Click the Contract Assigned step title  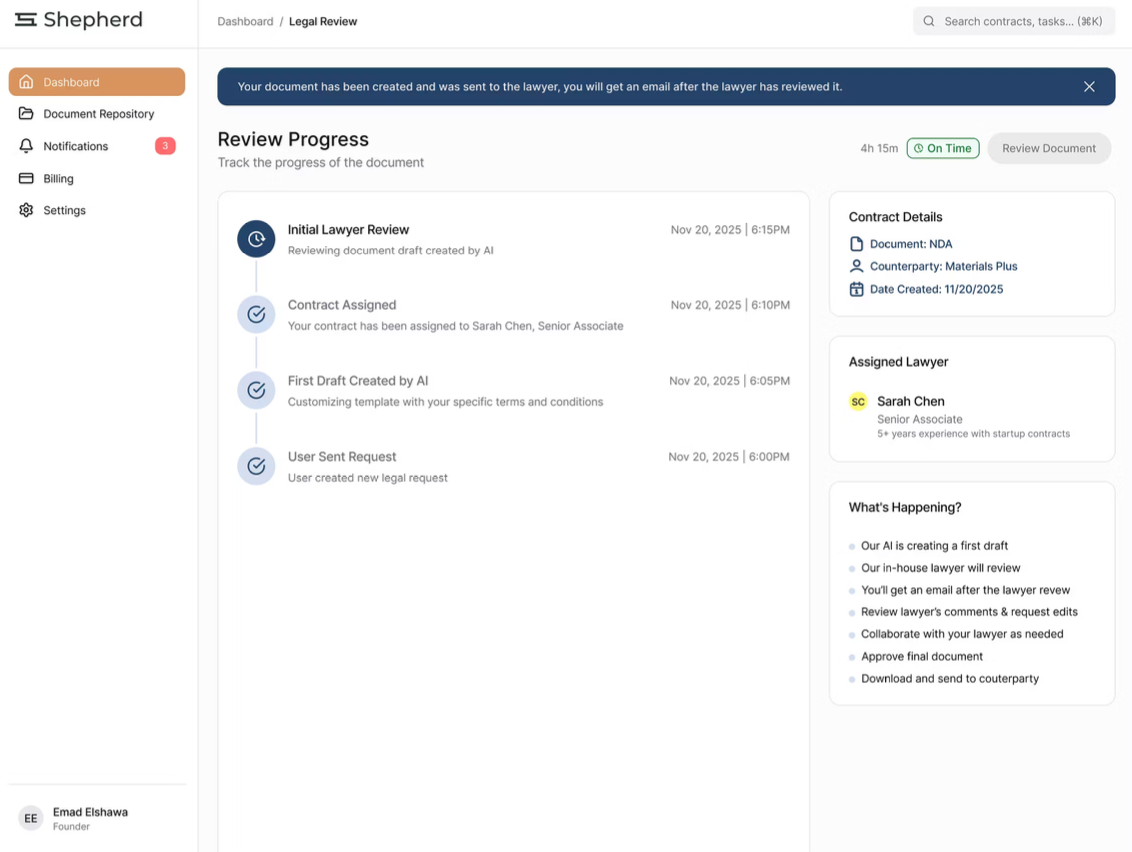pos(341,305)
